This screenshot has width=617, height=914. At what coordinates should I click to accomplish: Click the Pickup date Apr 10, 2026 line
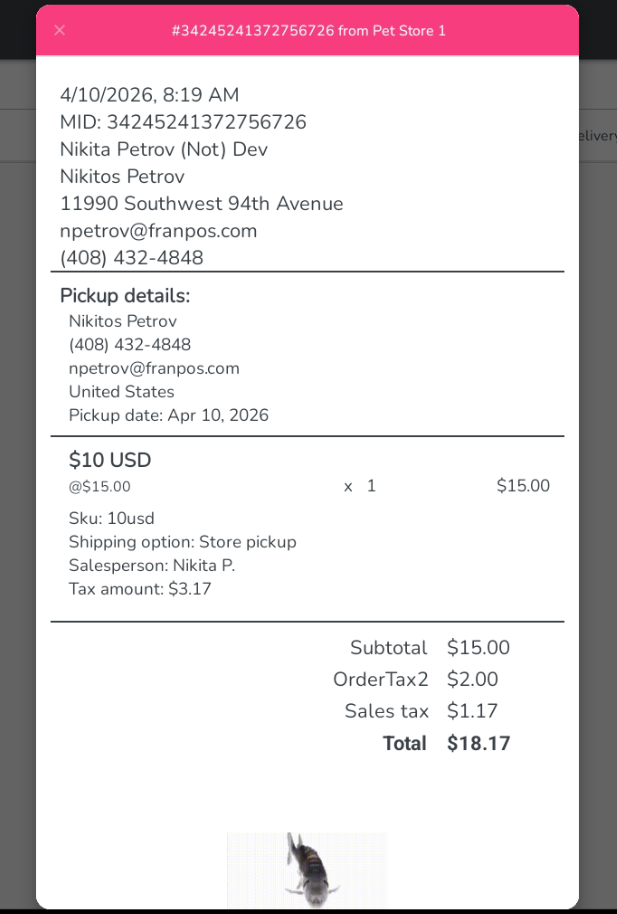click(168, 415)
